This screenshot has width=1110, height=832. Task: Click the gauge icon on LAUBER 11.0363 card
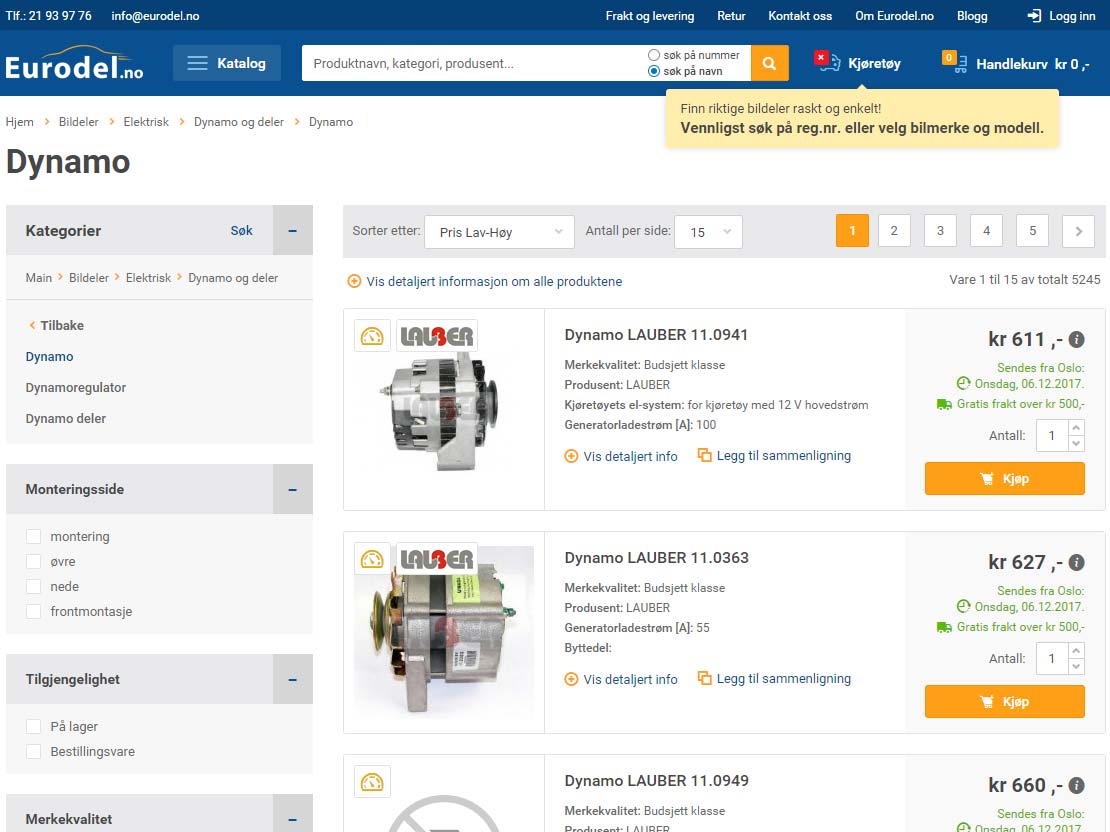coord(372,559)
